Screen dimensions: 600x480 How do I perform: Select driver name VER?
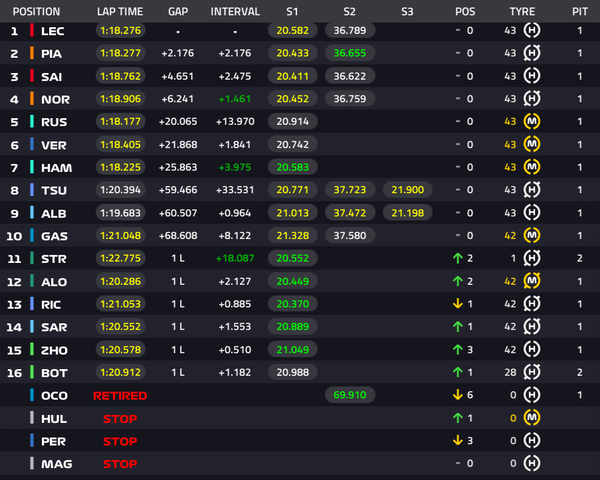pos(54,145)
